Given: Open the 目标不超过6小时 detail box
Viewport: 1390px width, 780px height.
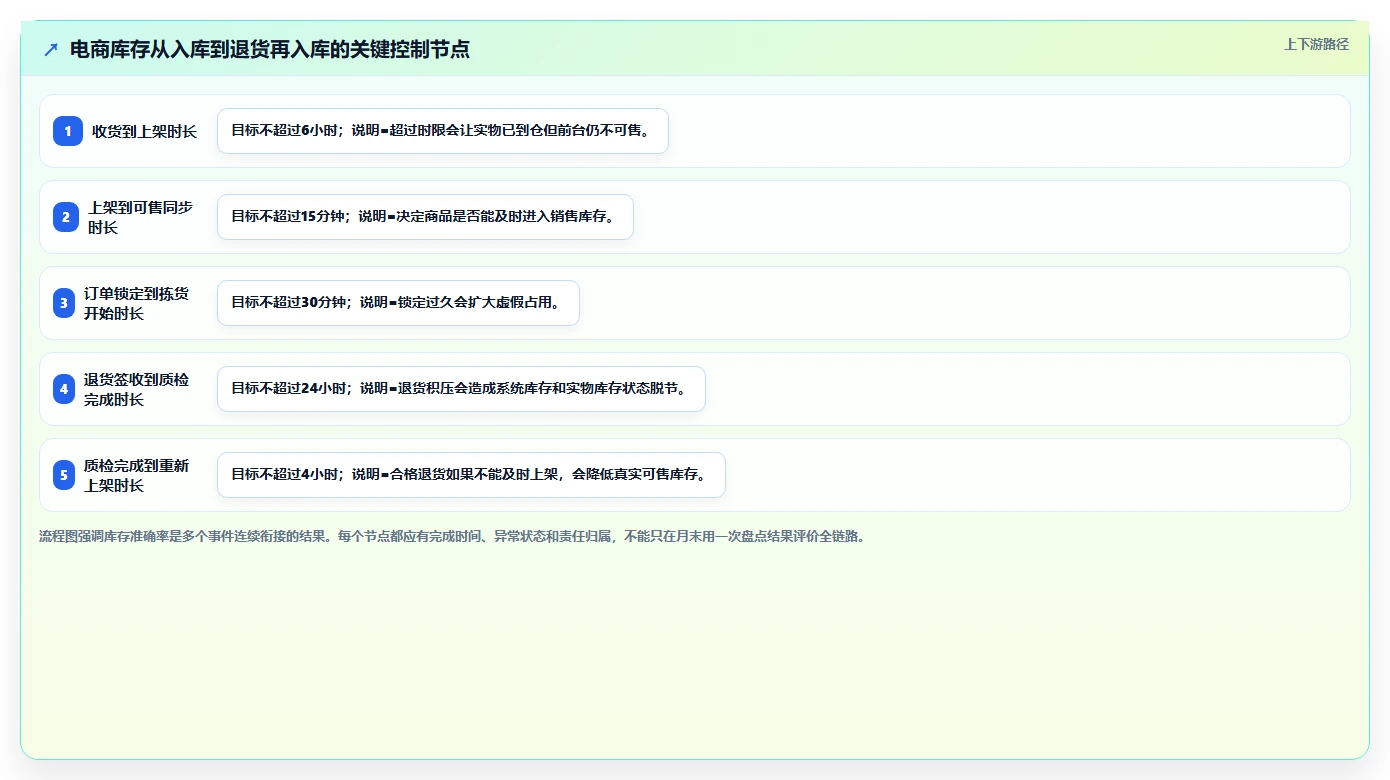Looking at the screenshot, I should point(442,131).
